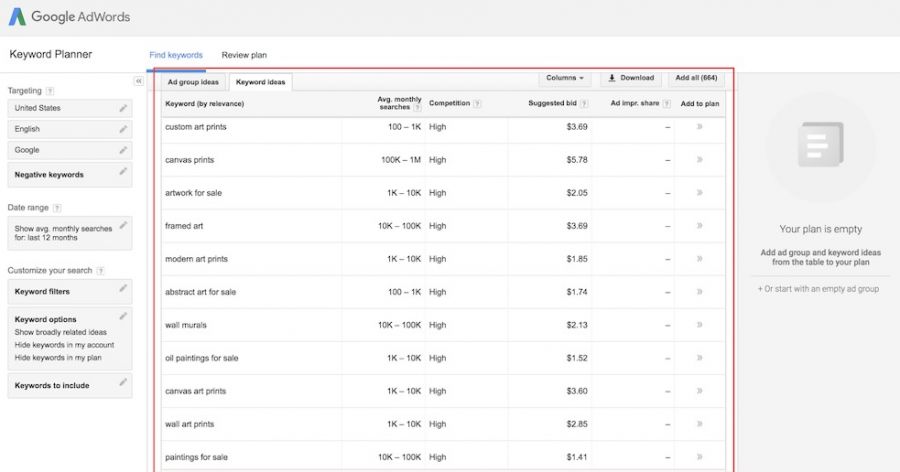Image resolution: width=900 pixels, height=472 pixels.
Task: Collapse the left sidebar panel
Action: [x=139, y=82]
